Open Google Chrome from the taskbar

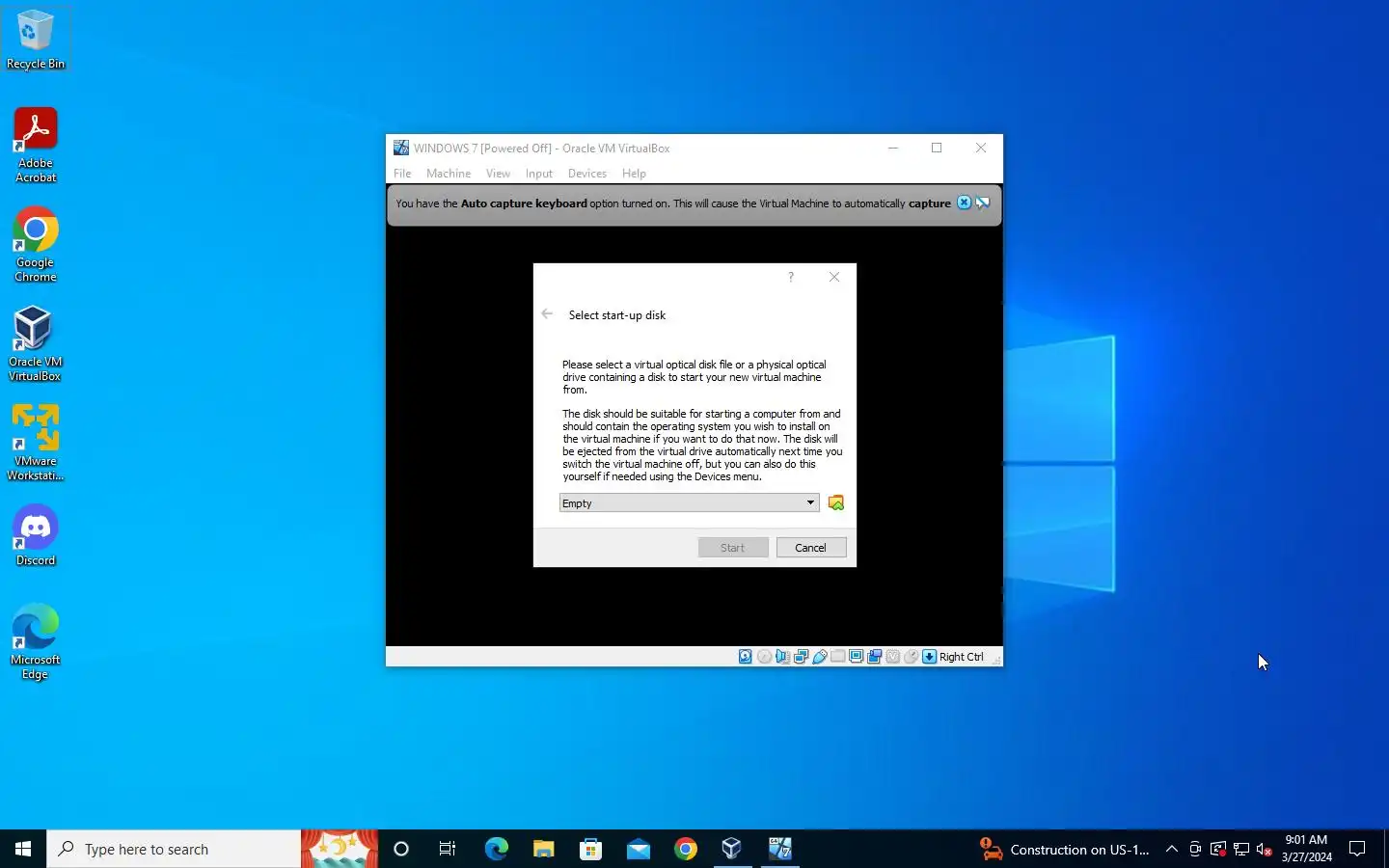click(685, 849)
